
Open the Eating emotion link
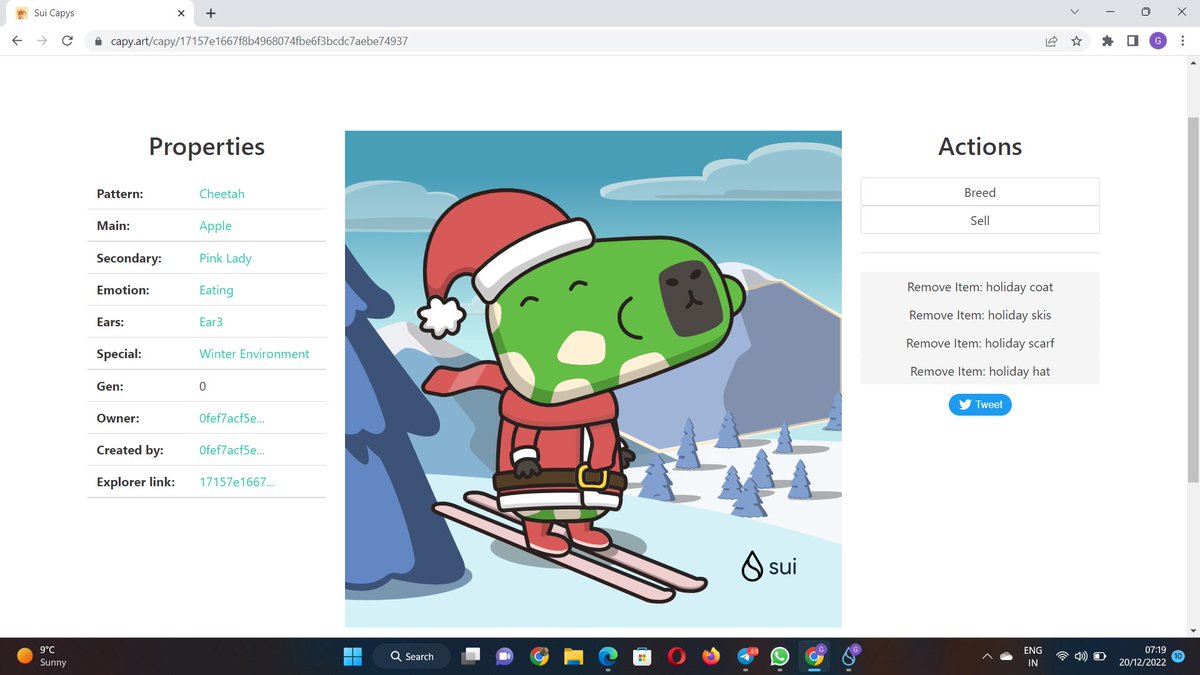216,290
